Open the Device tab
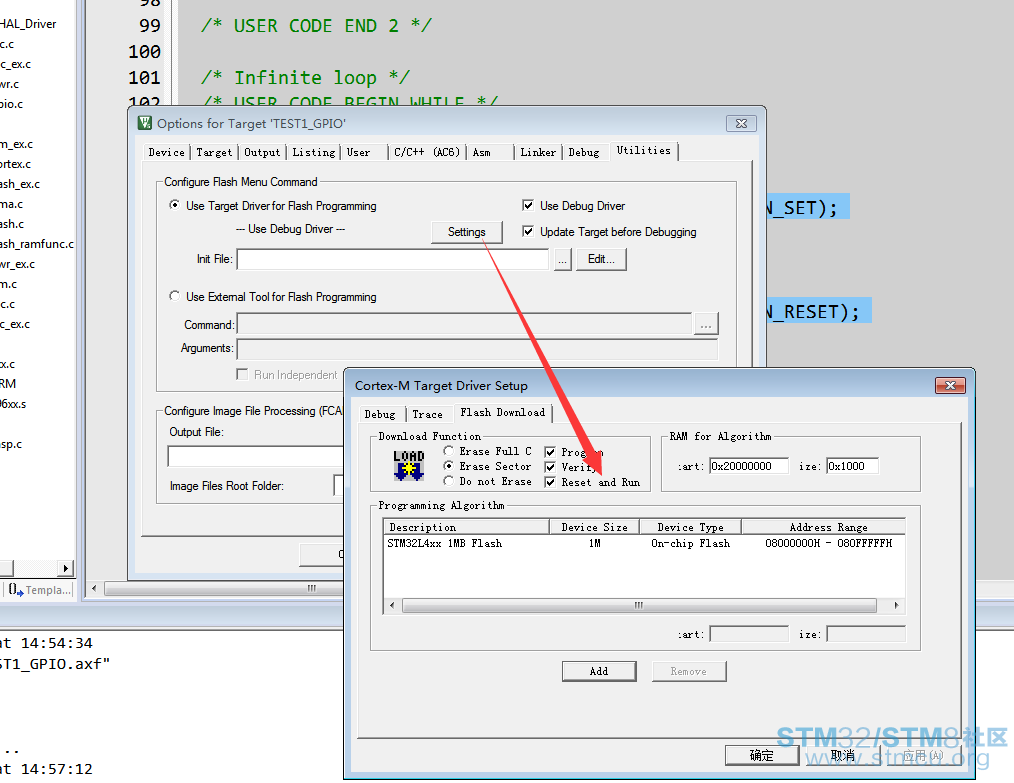 (x=166, y=153)
